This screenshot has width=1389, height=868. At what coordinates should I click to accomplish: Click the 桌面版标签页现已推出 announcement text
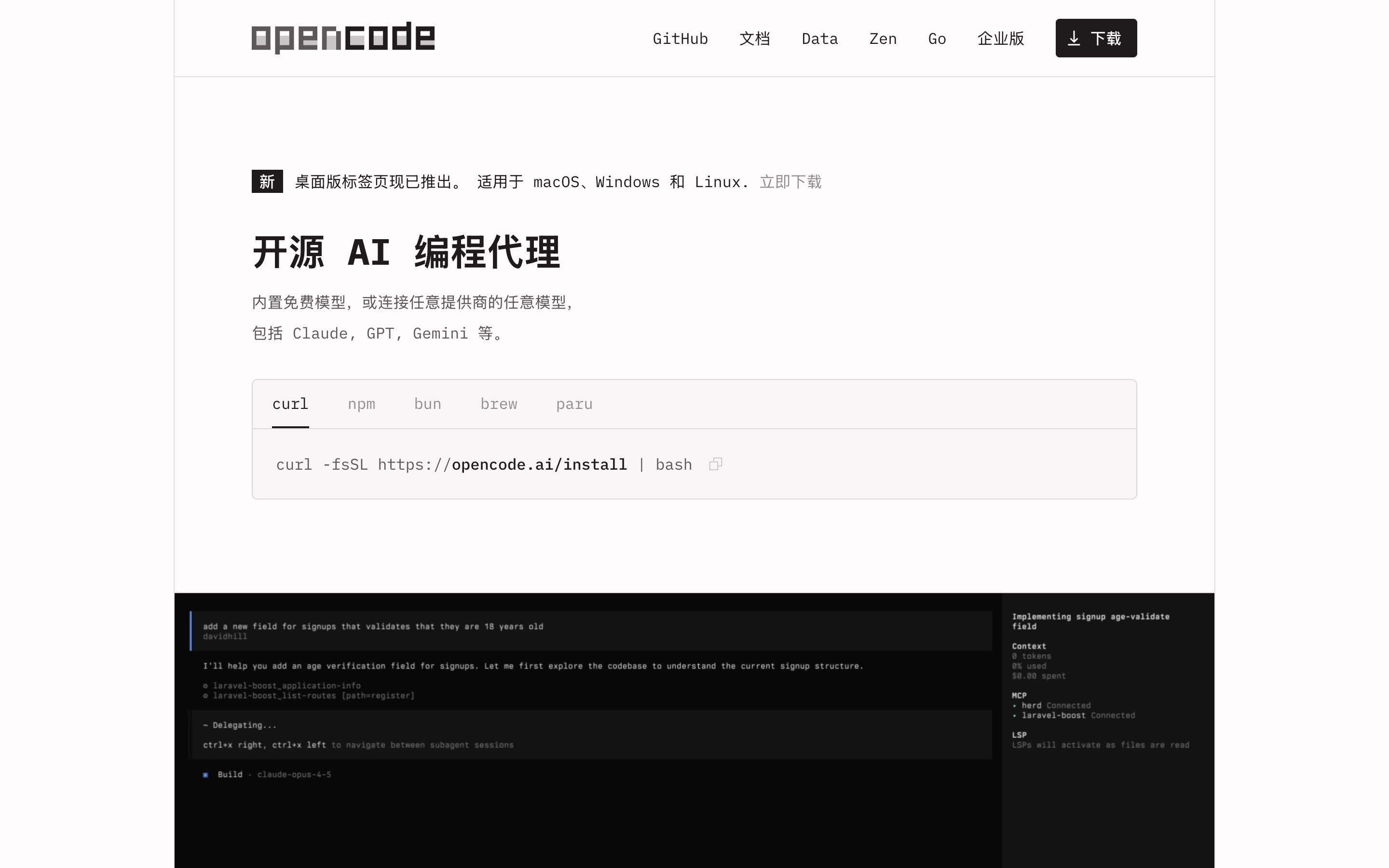pyautogui.click(x=378, y=182)
